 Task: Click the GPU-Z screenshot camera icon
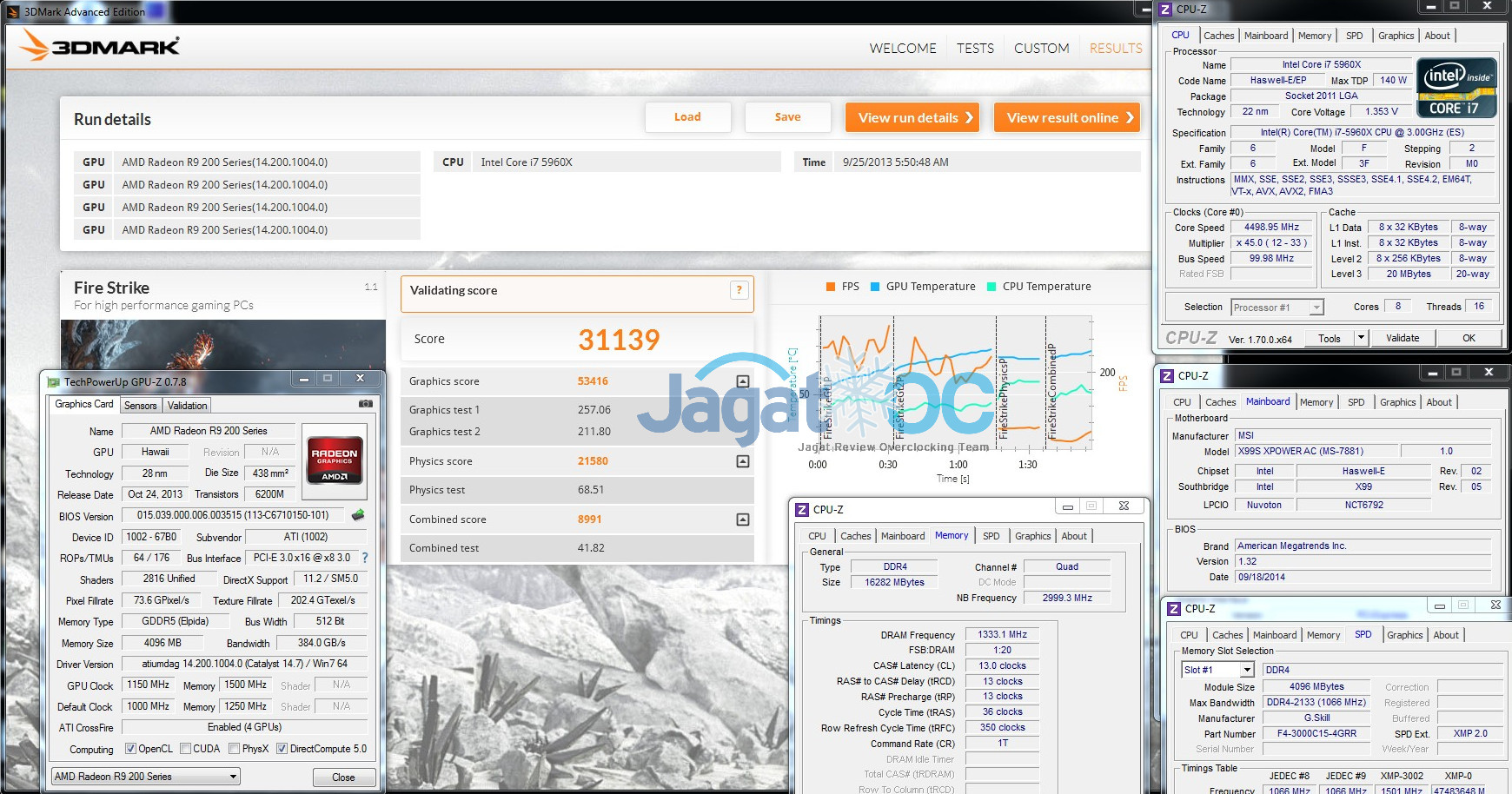point(366,404)
